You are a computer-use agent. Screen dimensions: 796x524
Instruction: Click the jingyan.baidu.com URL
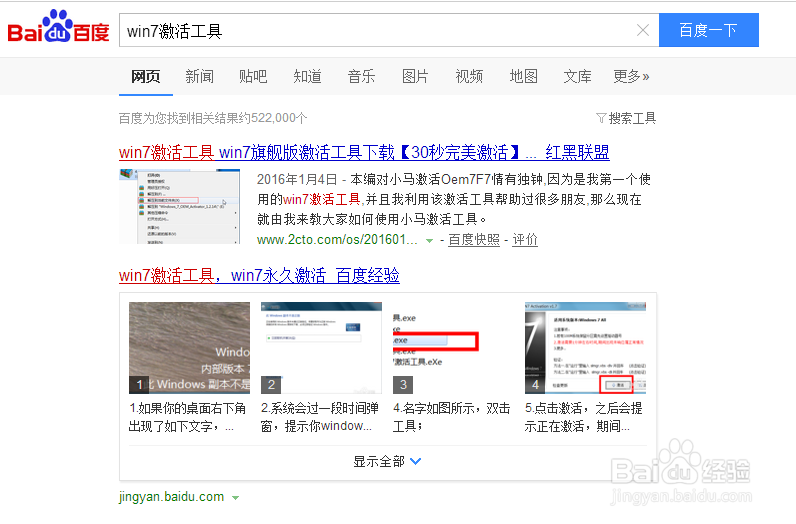click(x=172, y=497)
